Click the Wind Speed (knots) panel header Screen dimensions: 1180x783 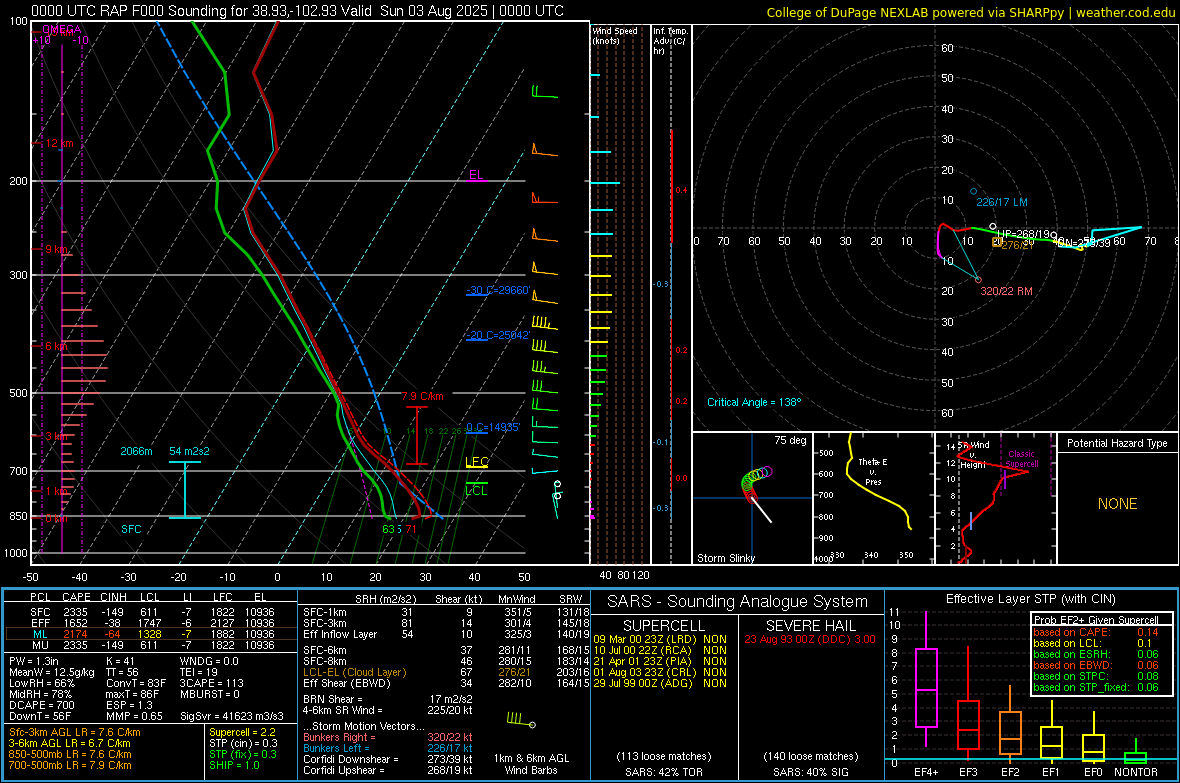[x=615, y=35]
